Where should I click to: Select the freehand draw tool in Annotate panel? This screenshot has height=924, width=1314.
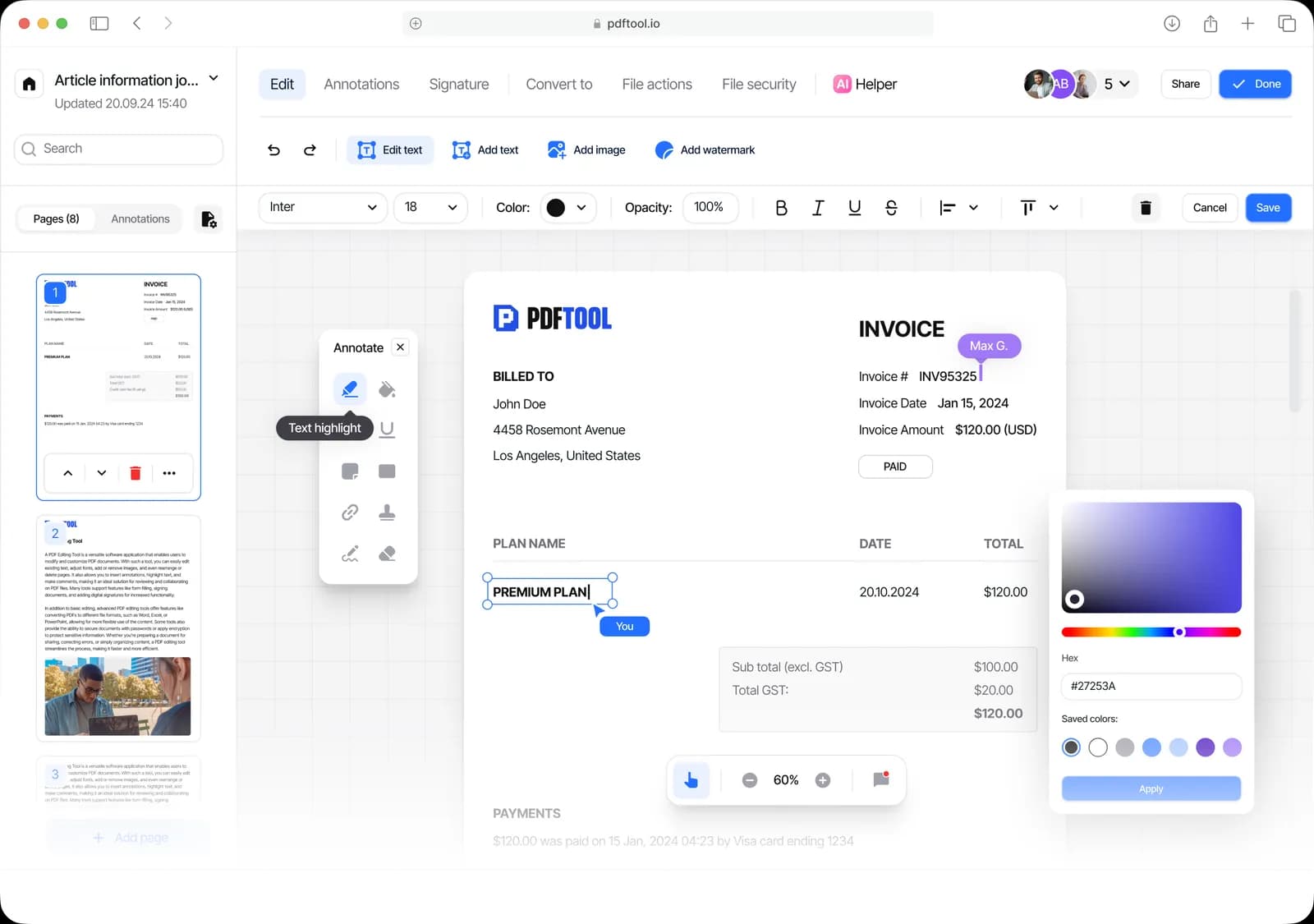(350, 554)
